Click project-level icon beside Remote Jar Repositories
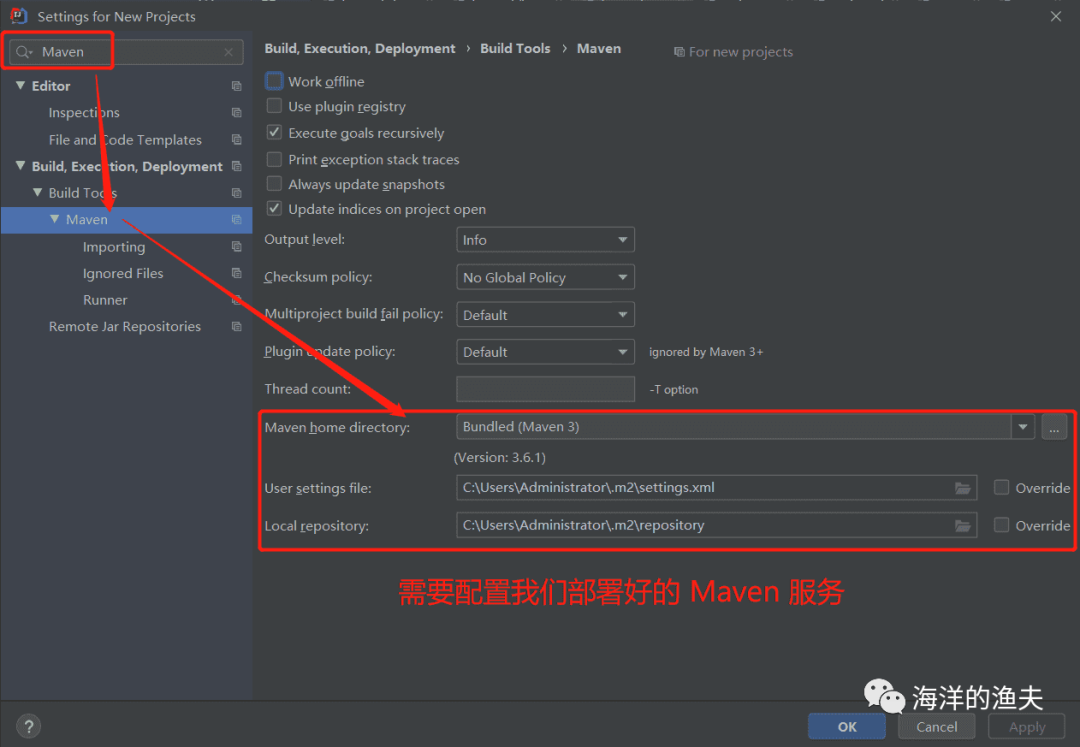The width and height of the screenshot is (1080, 747). [x=236, y=326]
